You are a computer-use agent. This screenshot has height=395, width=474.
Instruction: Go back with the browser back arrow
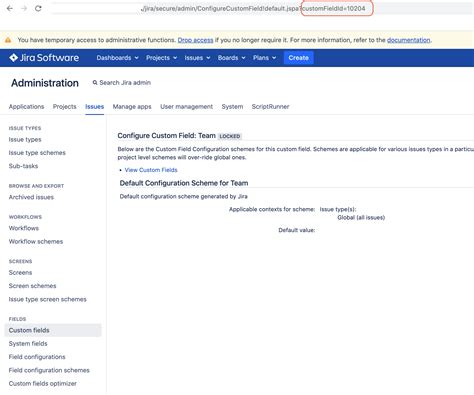(10, 8)
